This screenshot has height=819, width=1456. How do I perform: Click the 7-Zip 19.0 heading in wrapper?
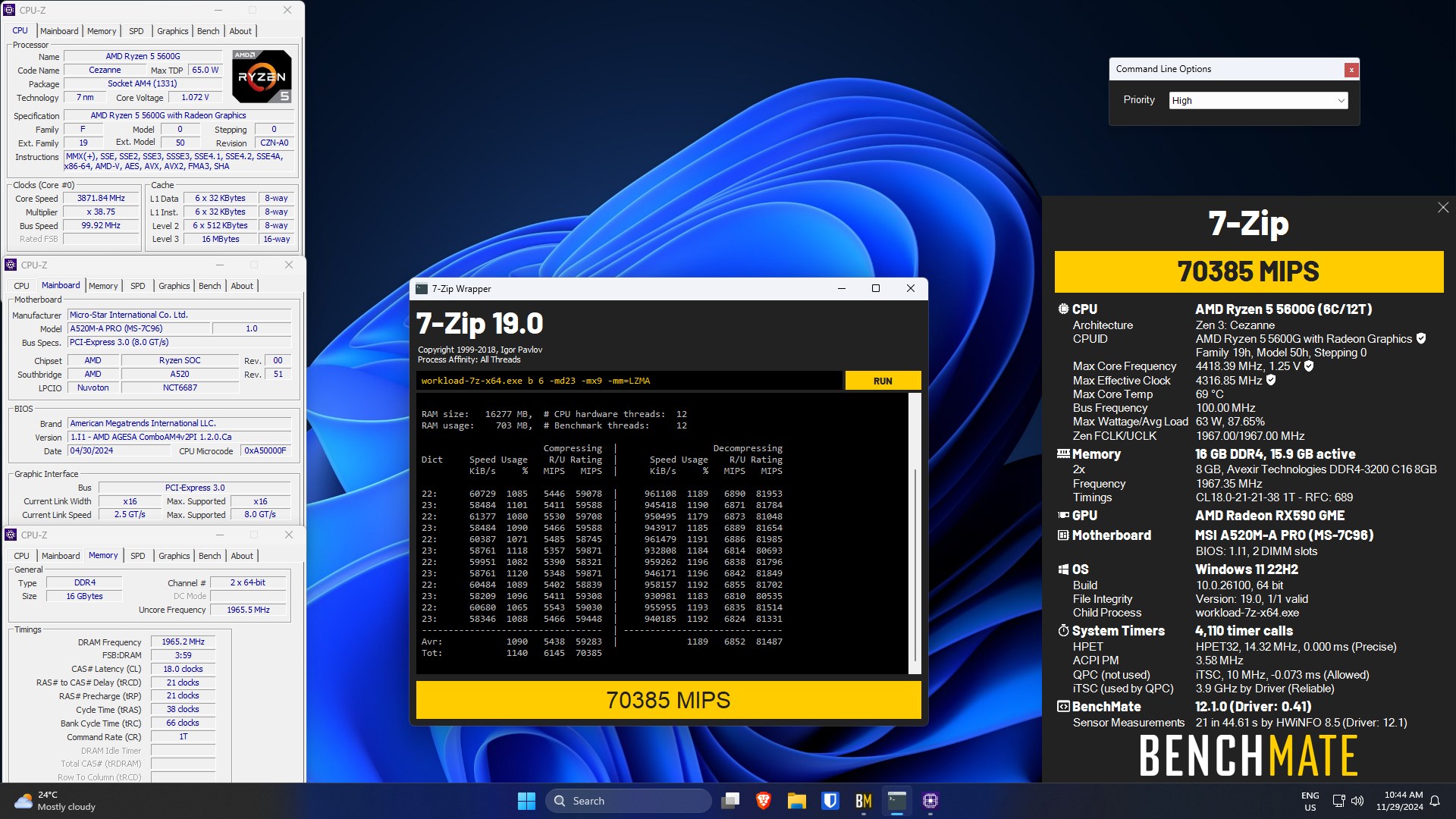480,324
